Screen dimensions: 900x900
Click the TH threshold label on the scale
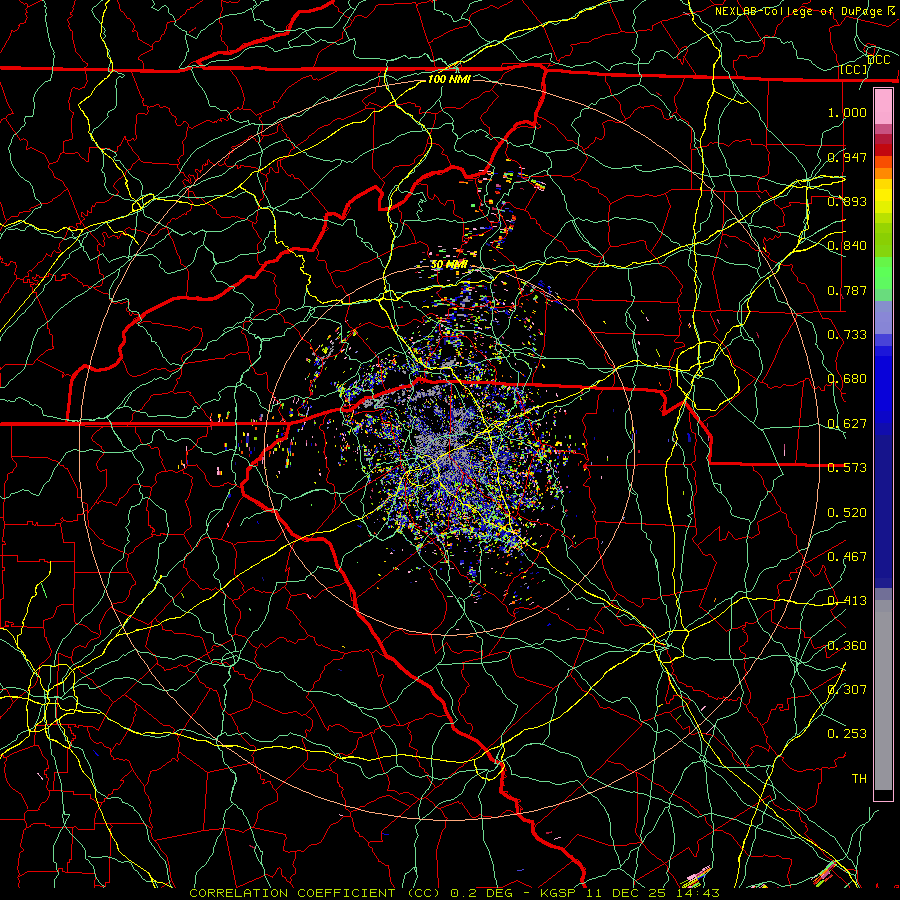(859, 779)
